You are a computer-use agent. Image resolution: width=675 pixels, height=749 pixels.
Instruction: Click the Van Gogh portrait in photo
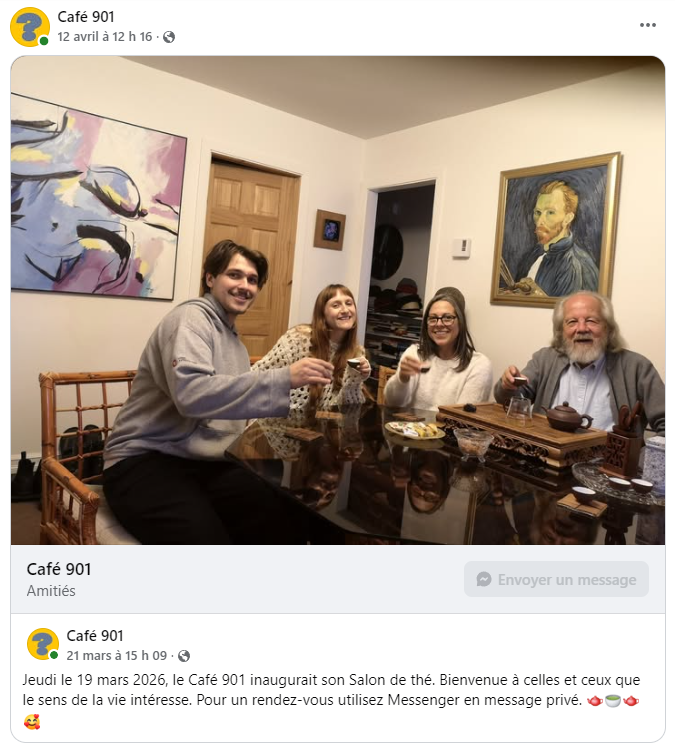(556, 230)
